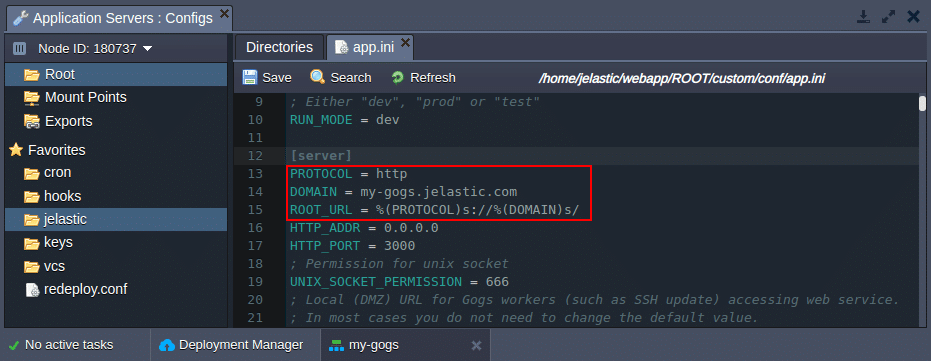Click the HTTP_PORT = 3000 line

tap(352, 246)
